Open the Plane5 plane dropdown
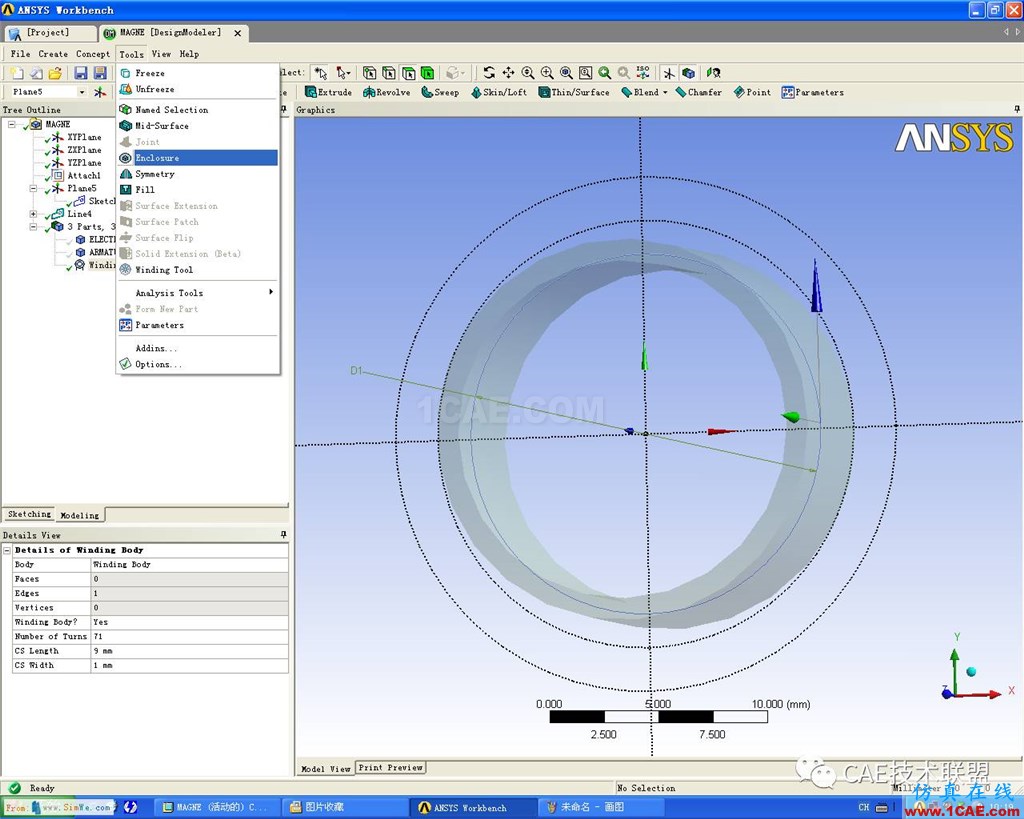1024x819 pixels. point(82,92)
